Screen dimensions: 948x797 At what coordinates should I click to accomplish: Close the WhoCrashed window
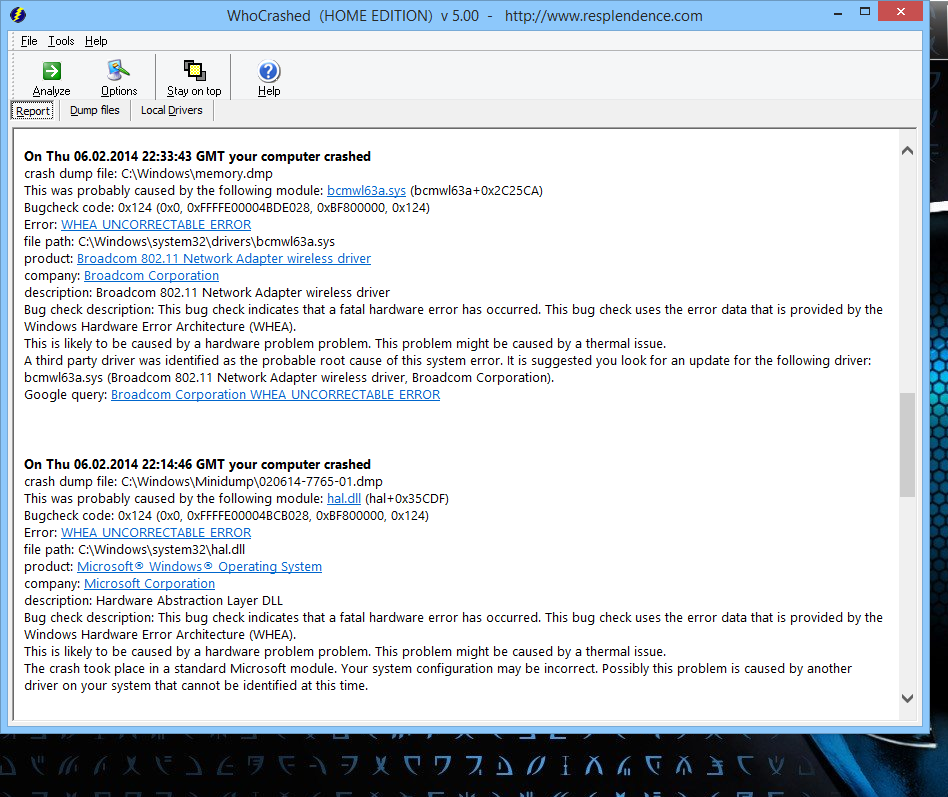point(900,11)
